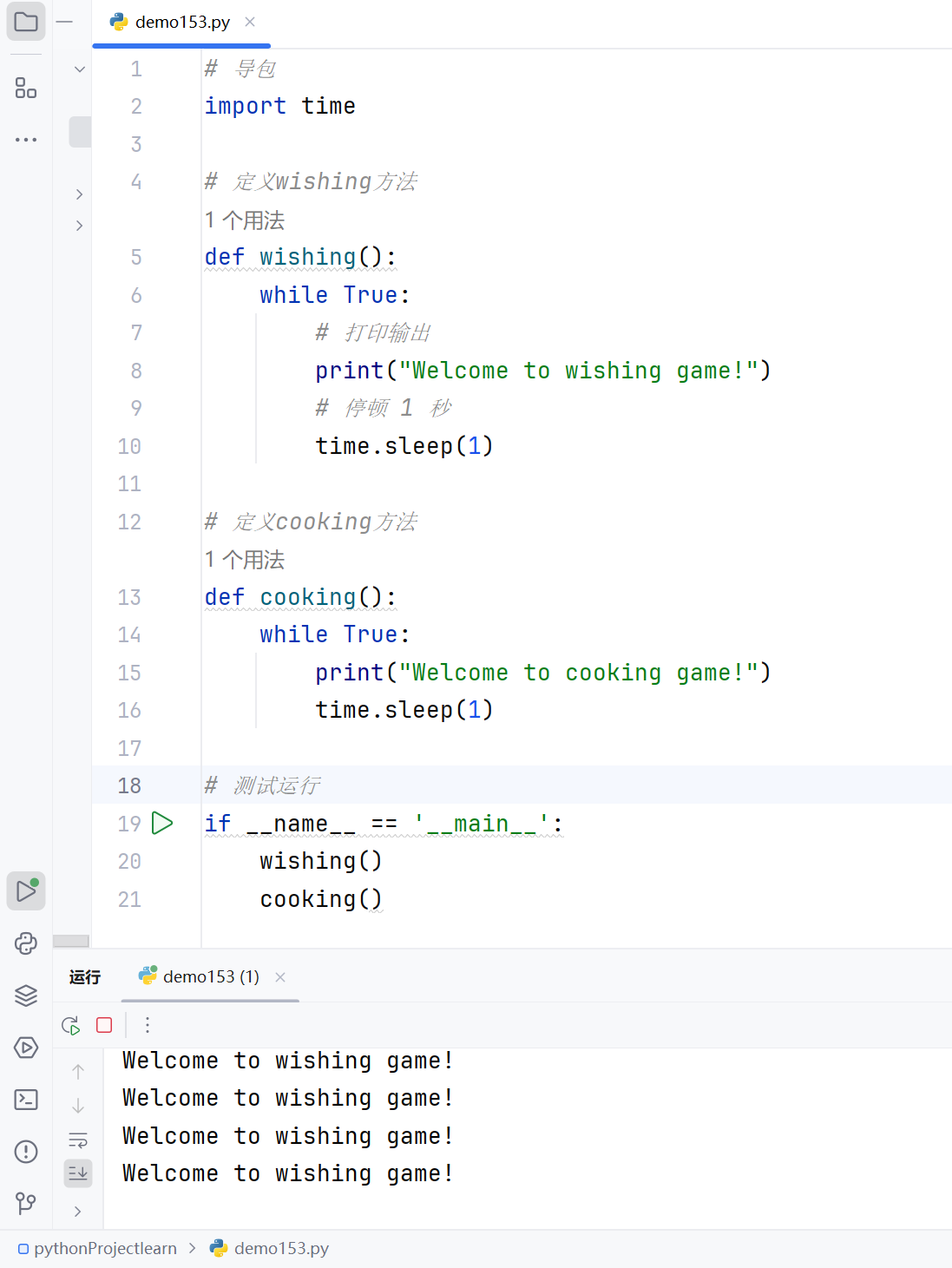
Task: Click the 'Welcome to cooking game!' string
Action: click(579, 673)
